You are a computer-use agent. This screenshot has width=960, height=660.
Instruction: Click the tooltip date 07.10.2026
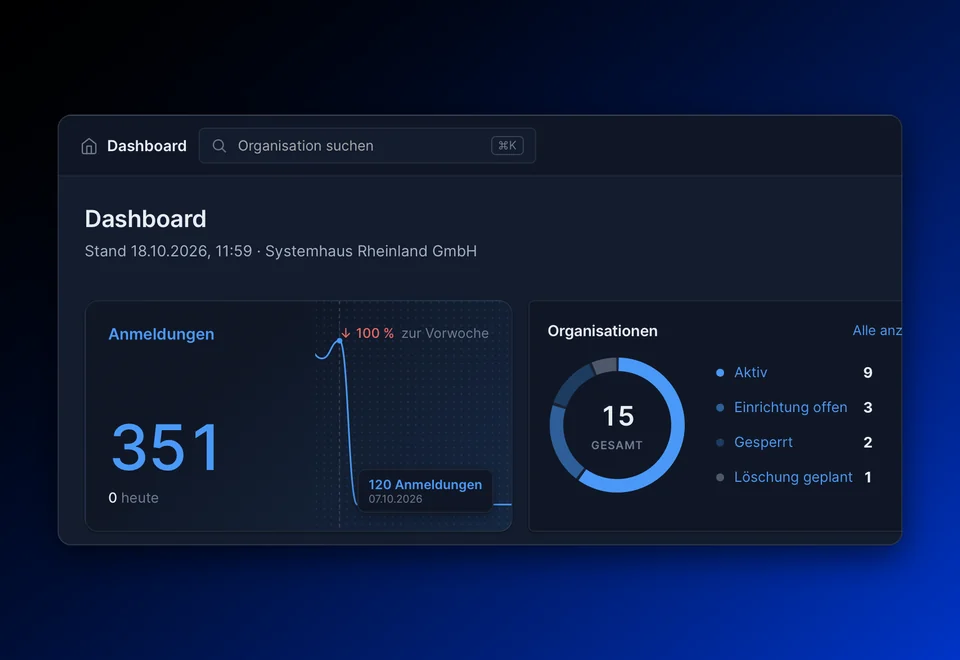point(396,499)
